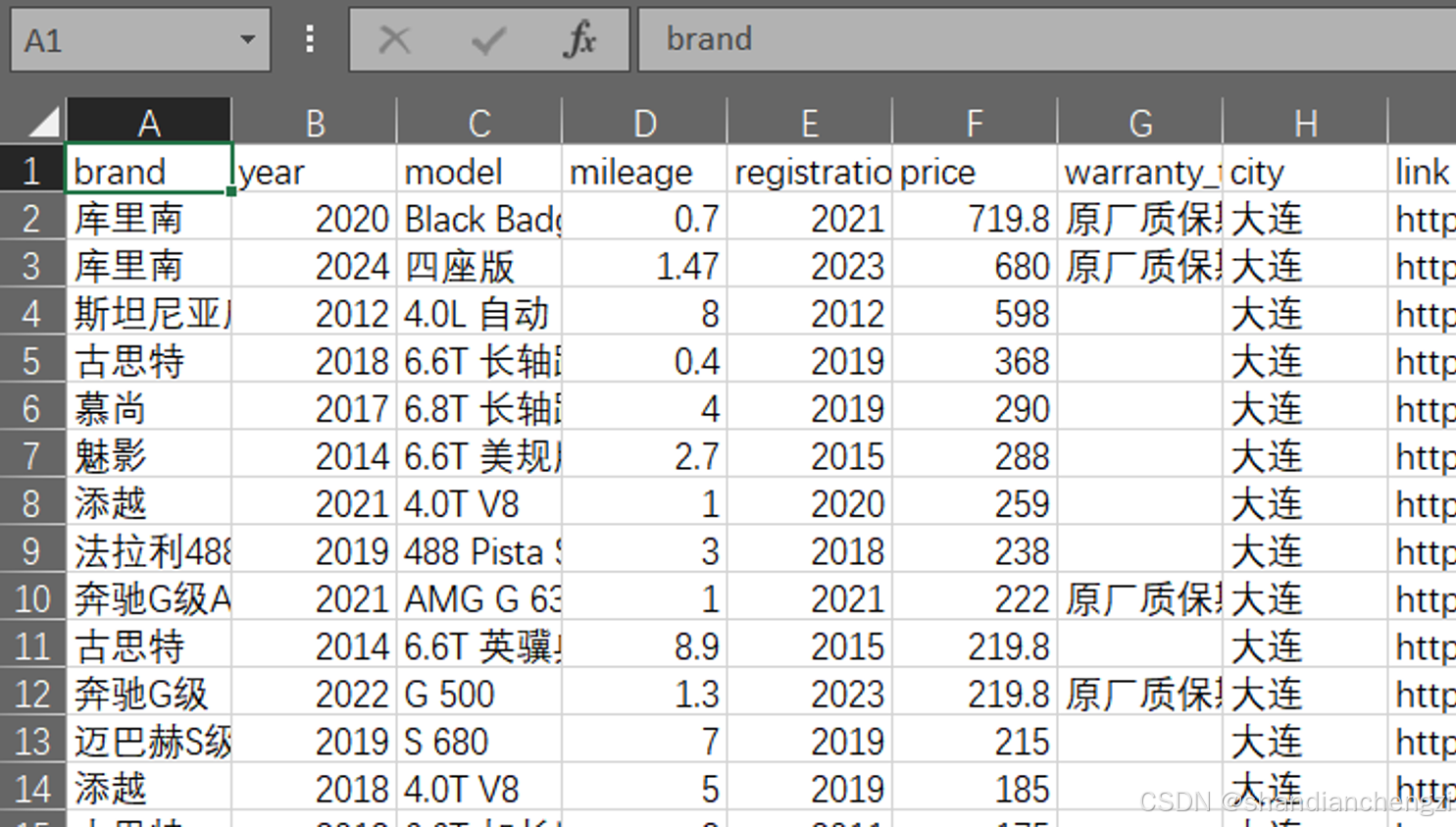Select row 14 header
The image size is (1456, 827).
pos(32,789)
